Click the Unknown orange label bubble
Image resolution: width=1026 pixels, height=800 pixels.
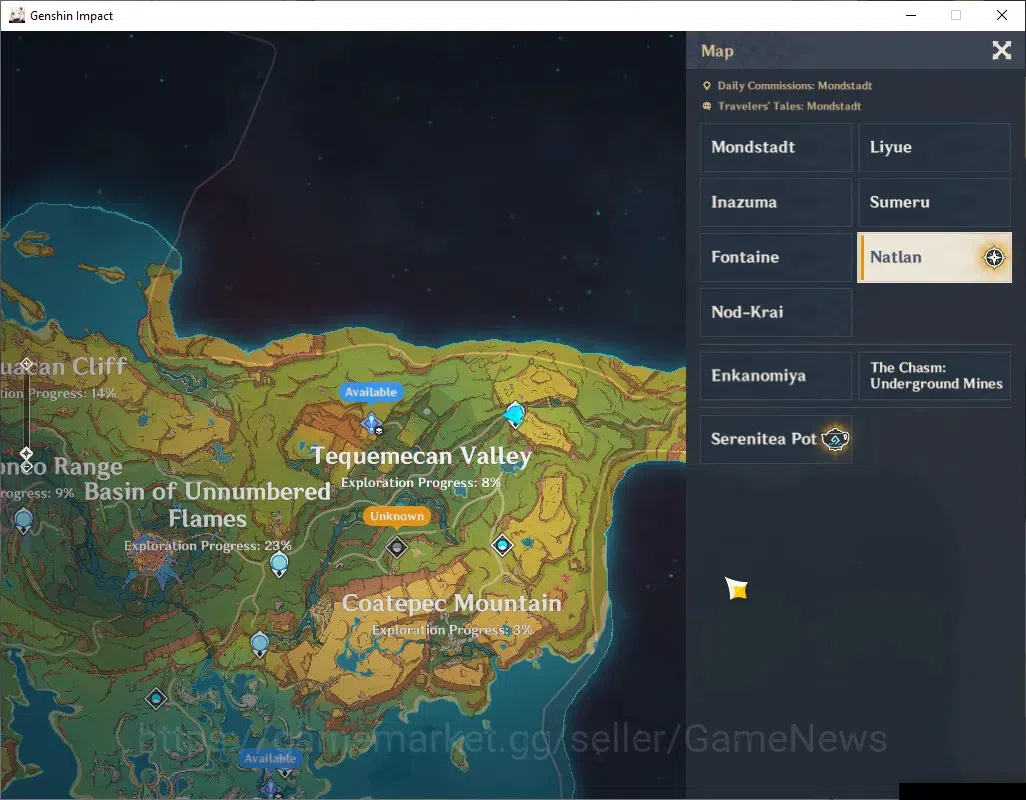coord(397,516)
